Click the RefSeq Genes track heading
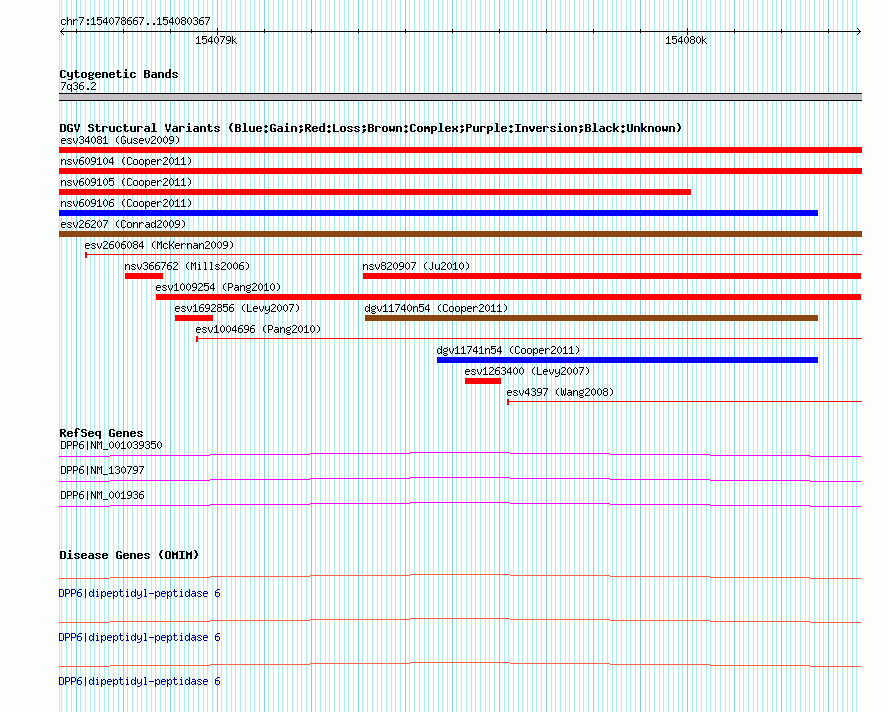890x712 pixels. pos(101,433)
